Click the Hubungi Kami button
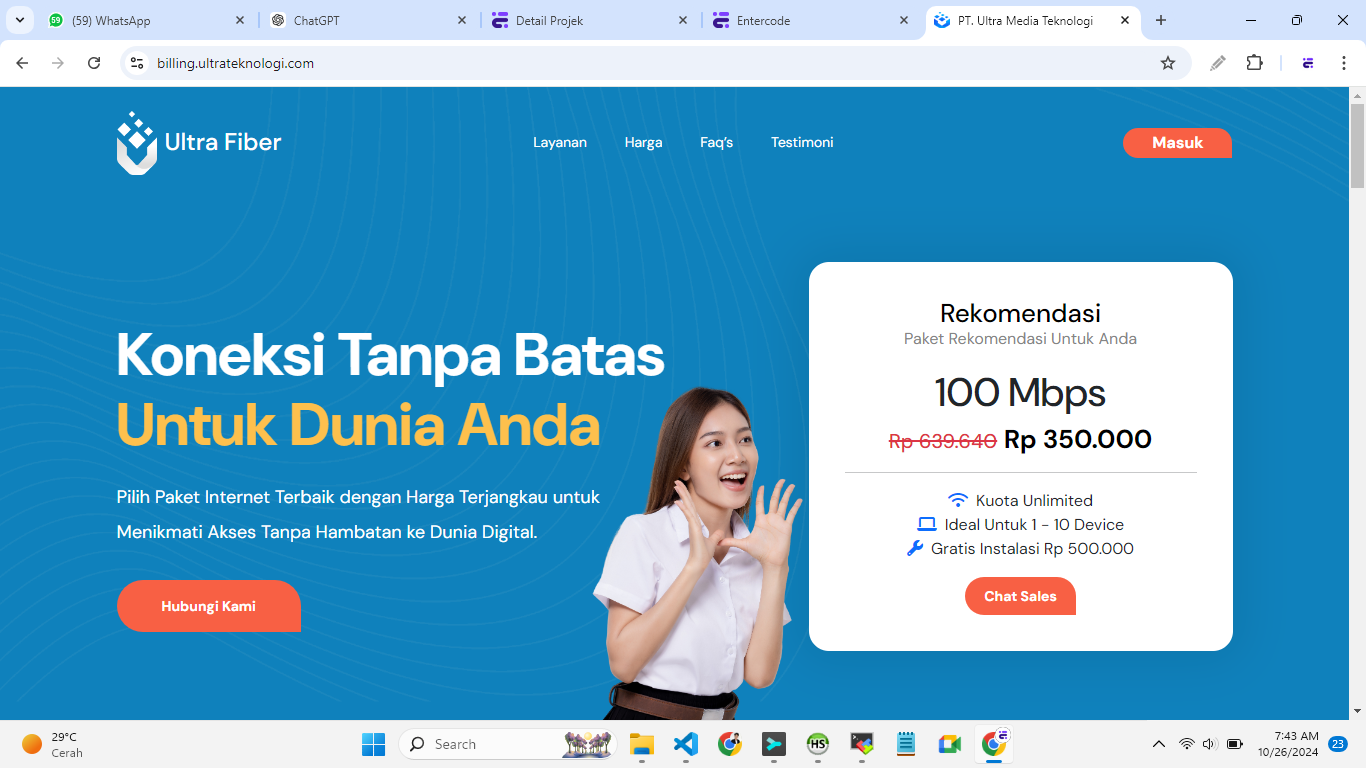 (x=209, y=606)
